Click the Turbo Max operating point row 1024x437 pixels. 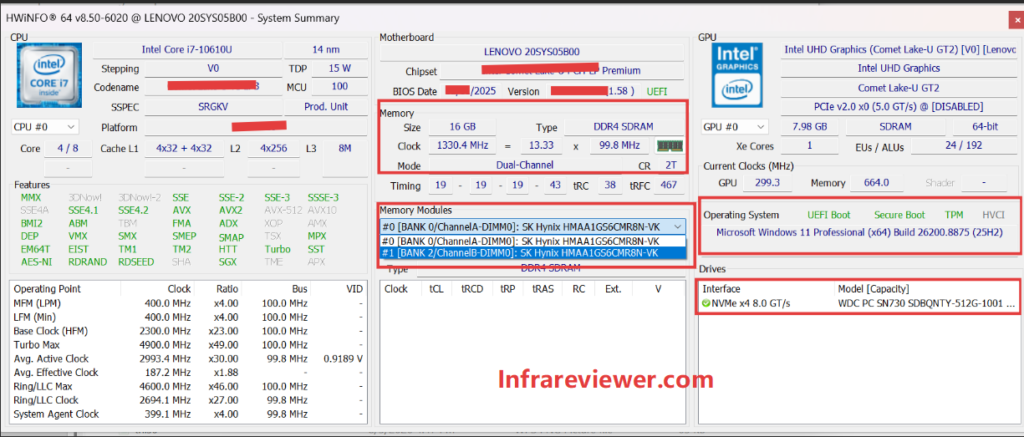[189, 345]
